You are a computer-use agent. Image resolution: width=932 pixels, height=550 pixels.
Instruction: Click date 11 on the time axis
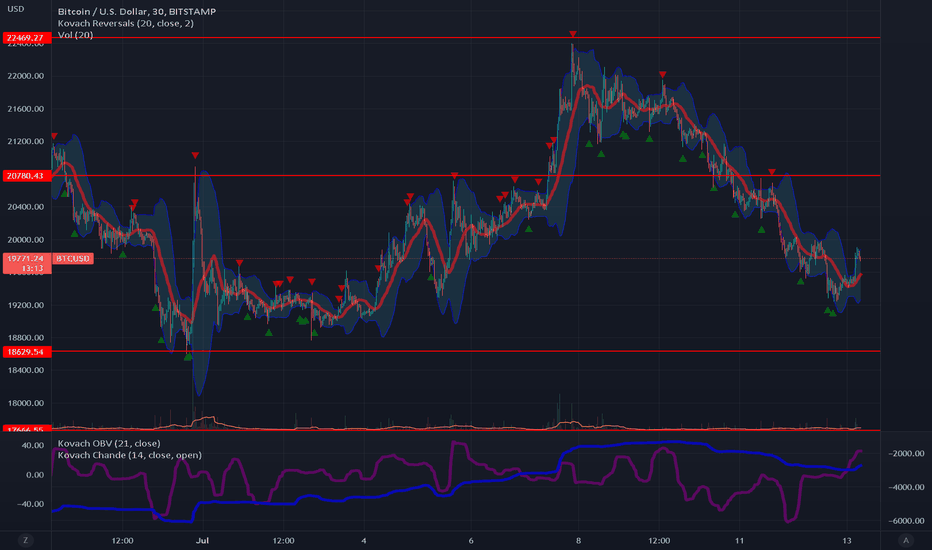pyautogui.click(x=739, y=540)
